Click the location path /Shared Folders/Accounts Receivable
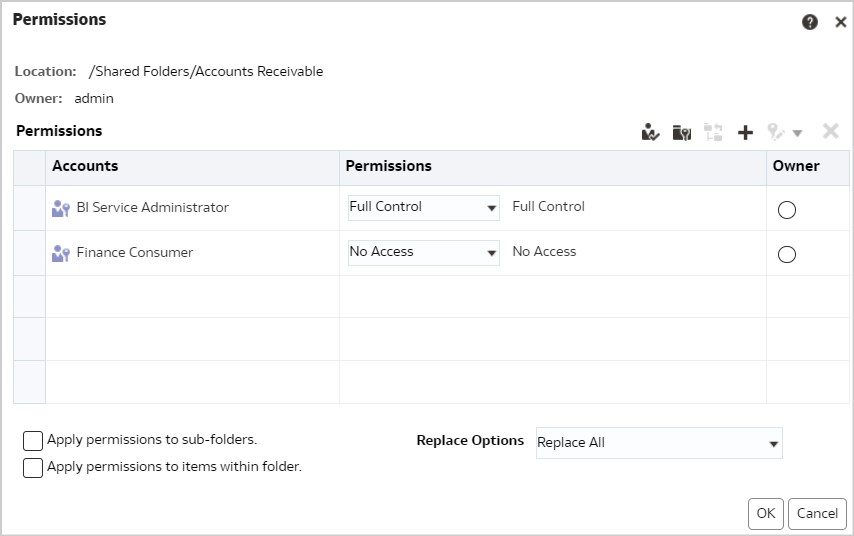 [x=206, y=71]
